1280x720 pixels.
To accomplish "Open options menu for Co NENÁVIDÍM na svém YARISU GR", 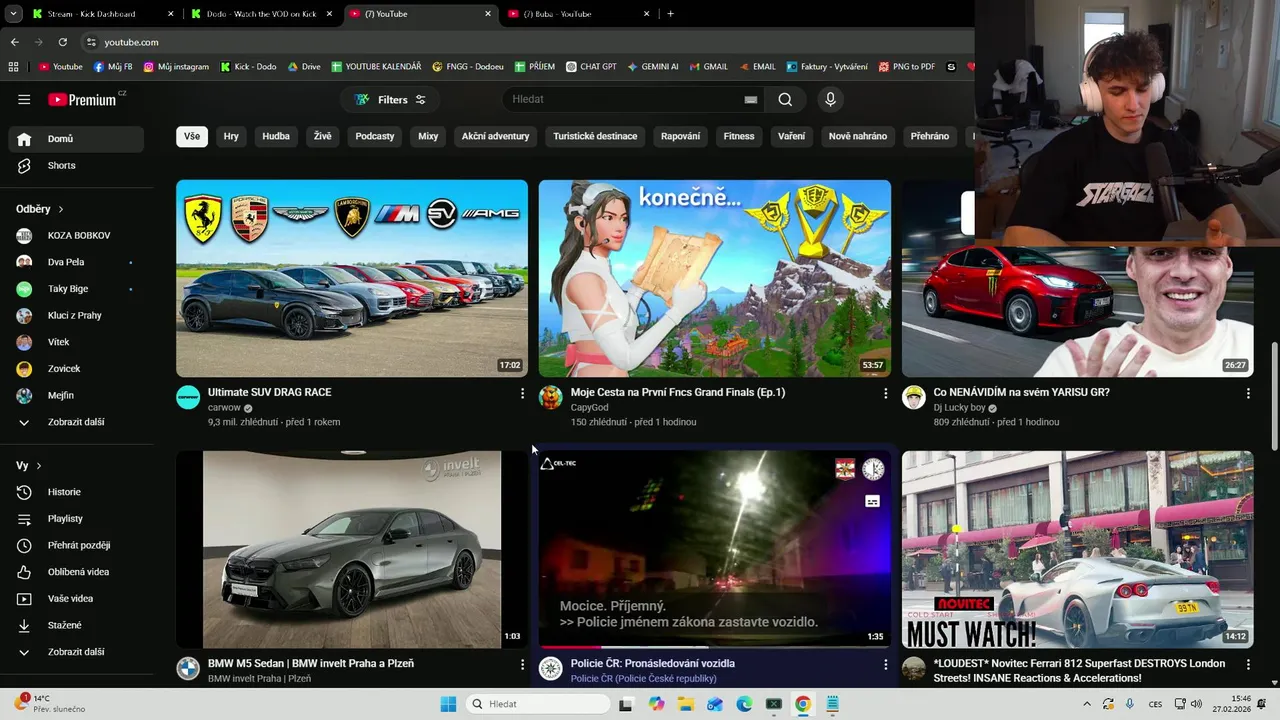I will [x=1248, y=394].
